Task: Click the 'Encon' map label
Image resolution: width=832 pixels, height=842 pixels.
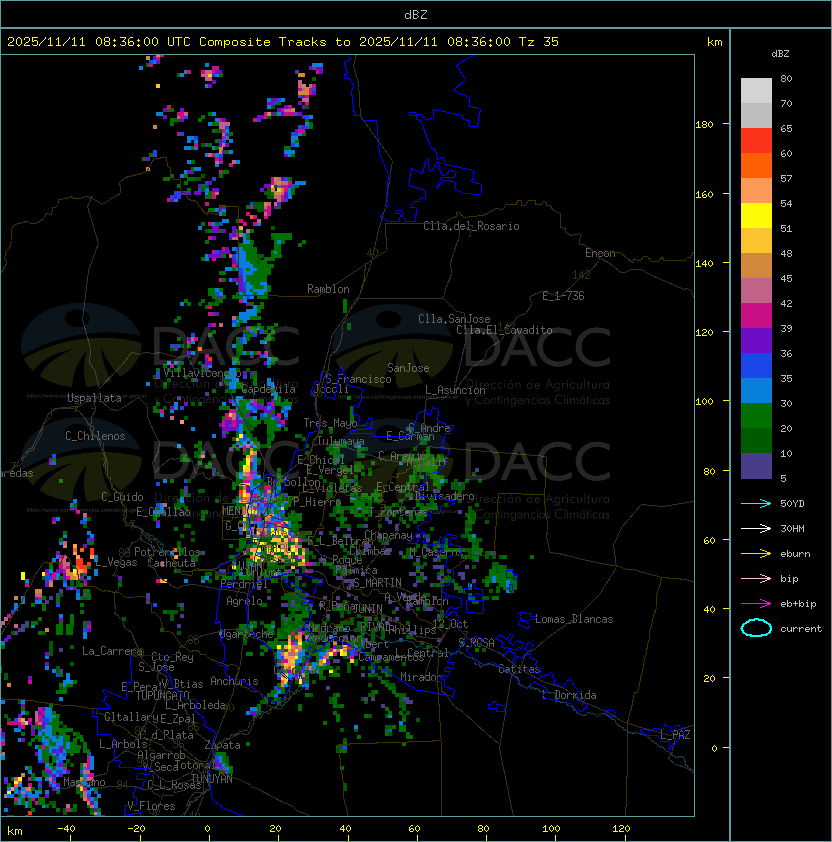Action: click(600, 253)
